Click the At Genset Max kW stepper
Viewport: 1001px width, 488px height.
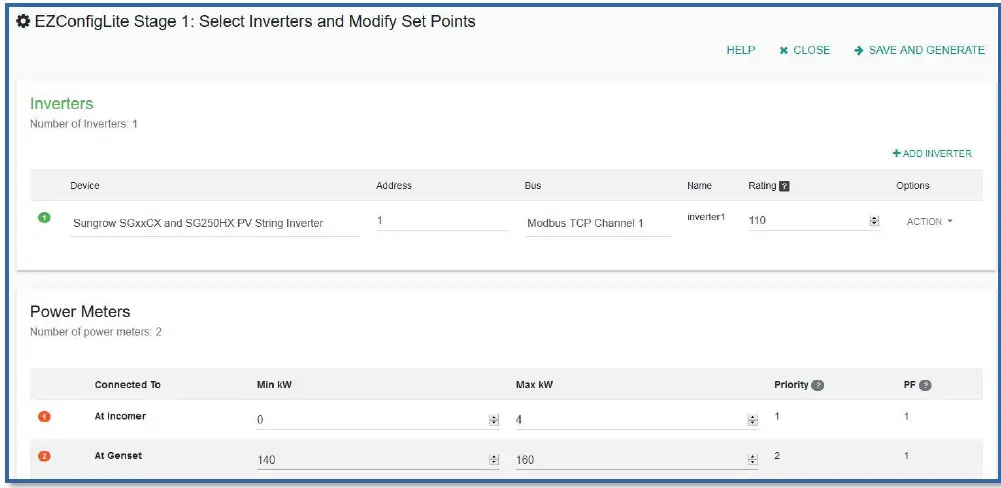tap(752, 460)
